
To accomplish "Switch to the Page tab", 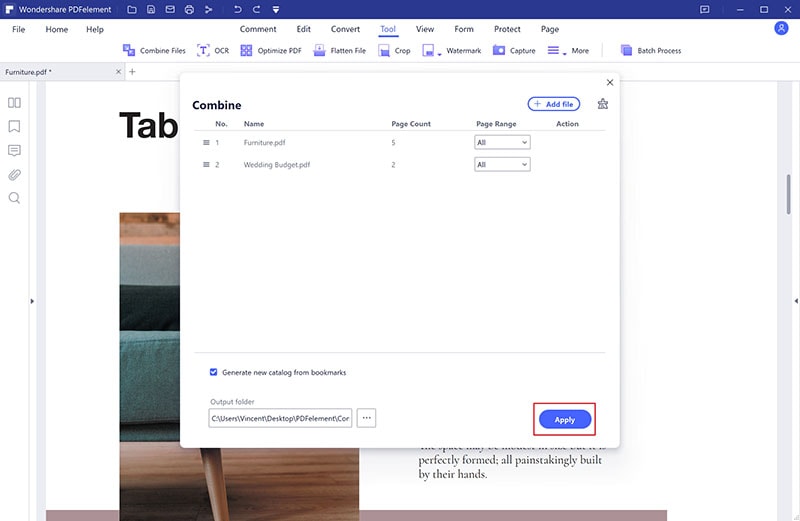I will tap(550, 29).
